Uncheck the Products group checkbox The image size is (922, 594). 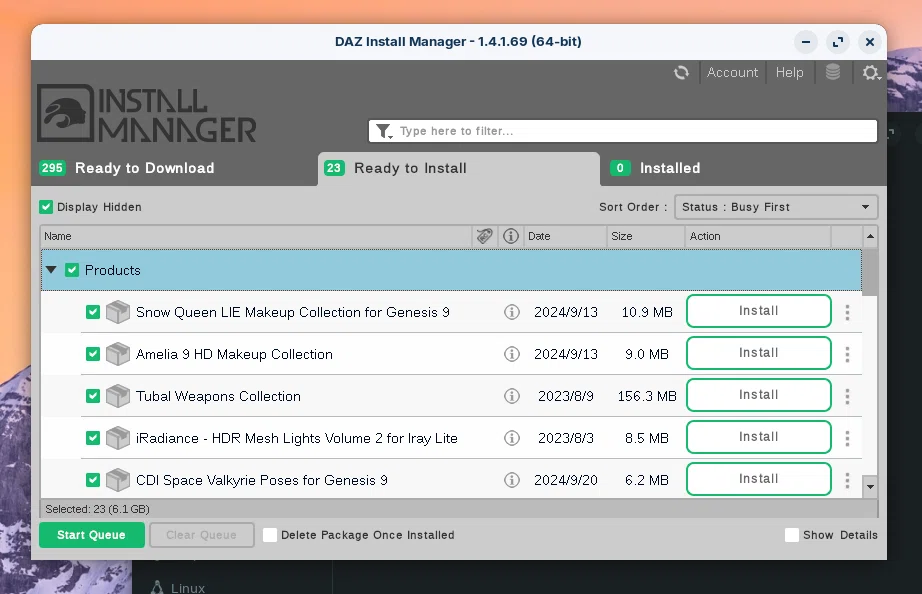[72, 270]
